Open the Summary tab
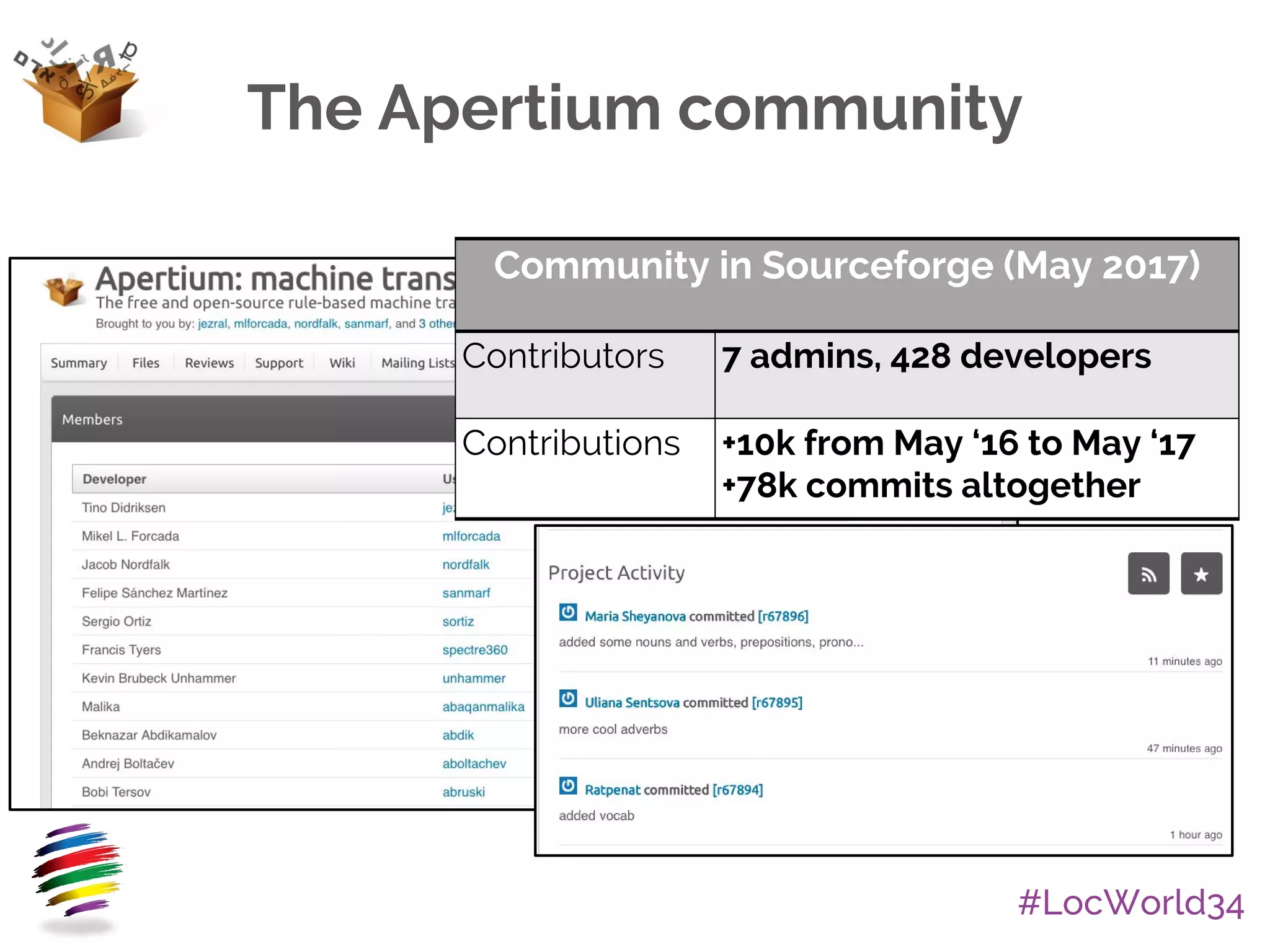 pos(79,363)
